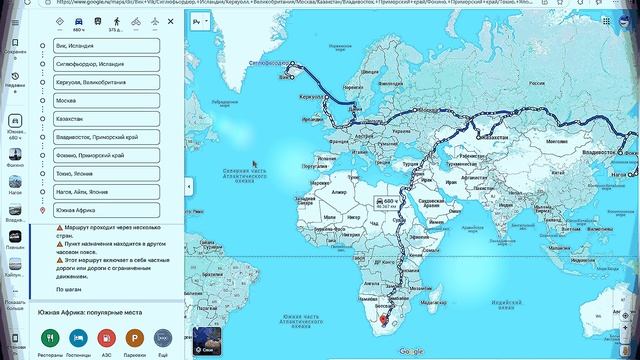Click the My location button on map
The height and width of the screenshot is (360, 640).
[625, 316]
